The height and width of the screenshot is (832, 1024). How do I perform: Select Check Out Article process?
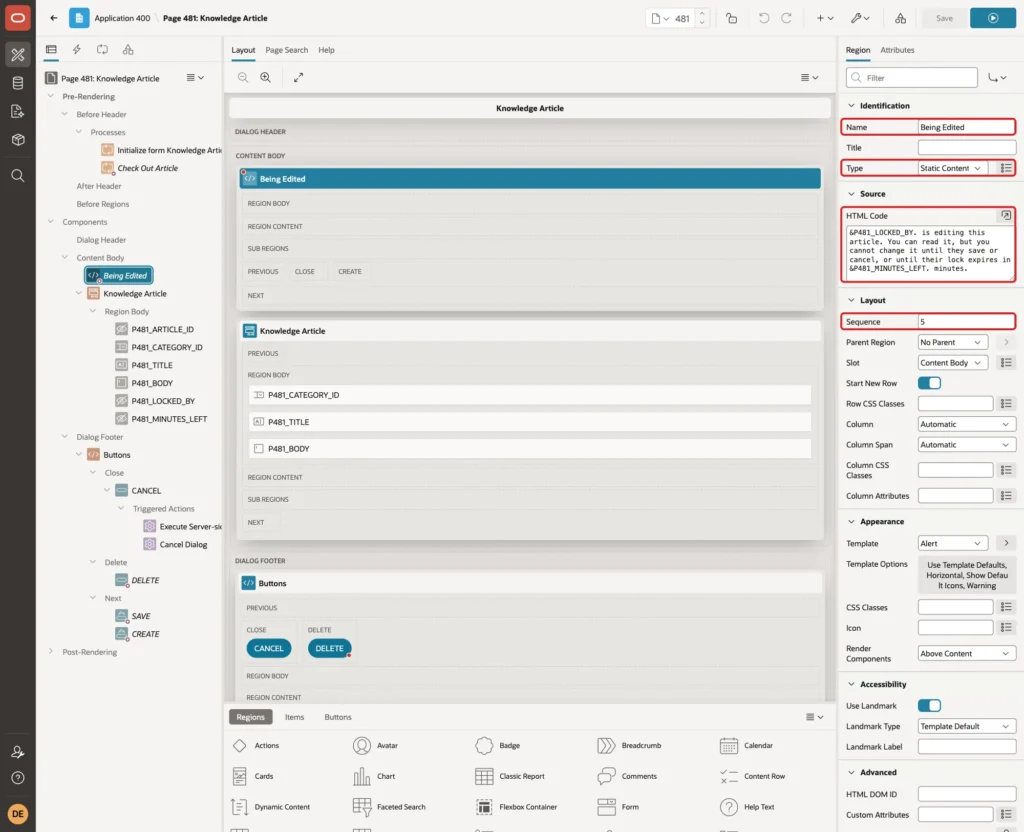(147, 168)
